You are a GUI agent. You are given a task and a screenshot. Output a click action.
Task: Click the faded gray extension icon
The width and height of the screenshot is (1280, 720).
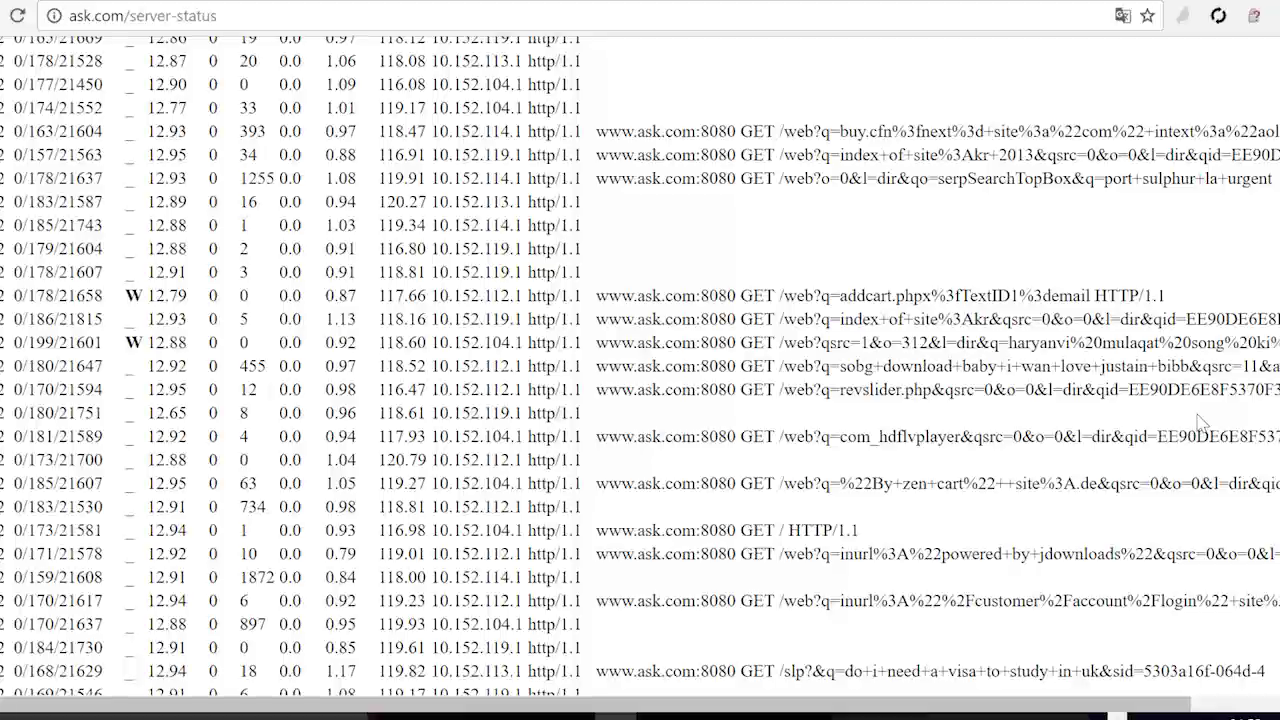pos(1183,16)
